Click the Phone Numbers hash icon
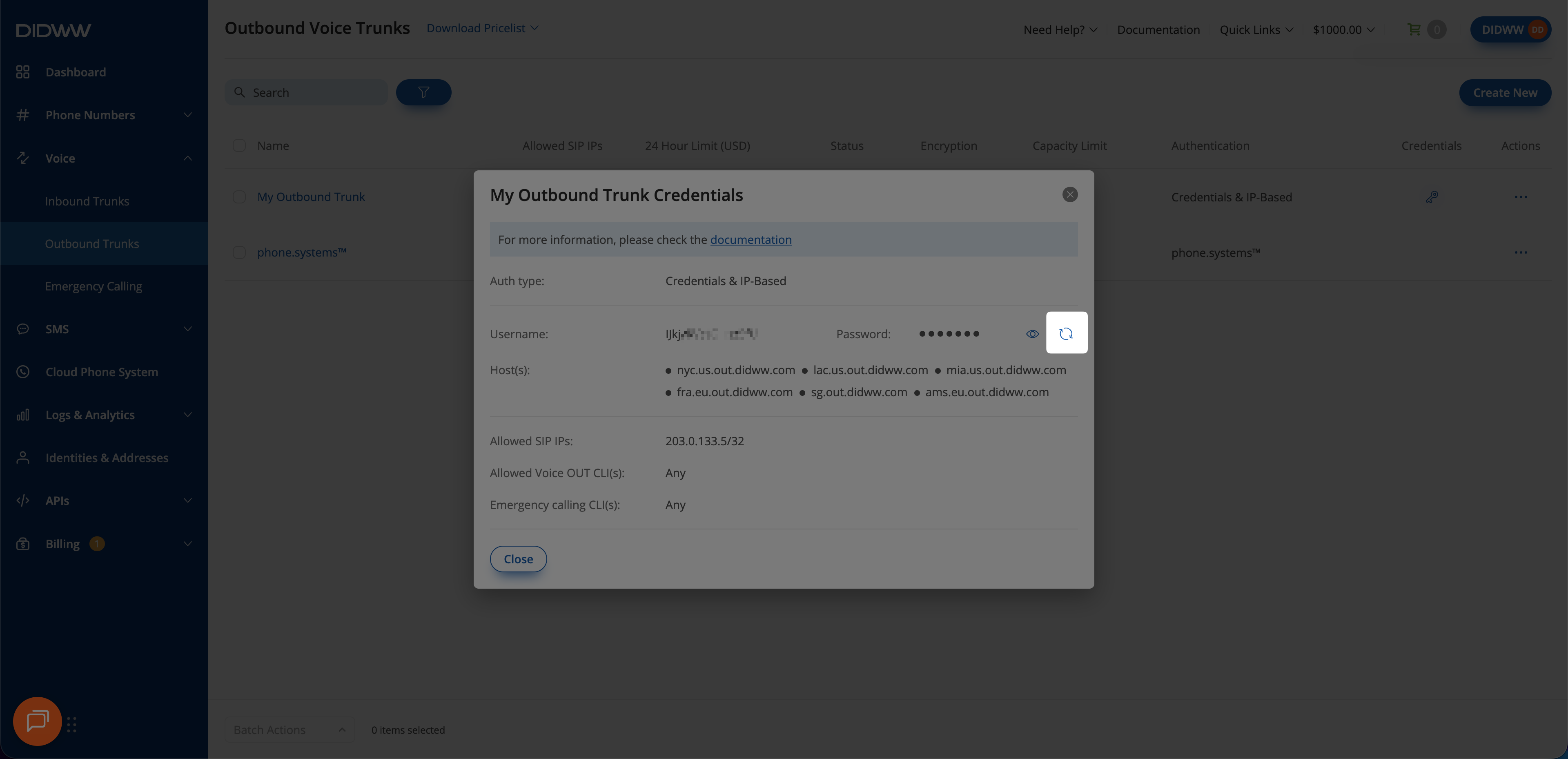The image size is (1568, 759). (22, 114)
